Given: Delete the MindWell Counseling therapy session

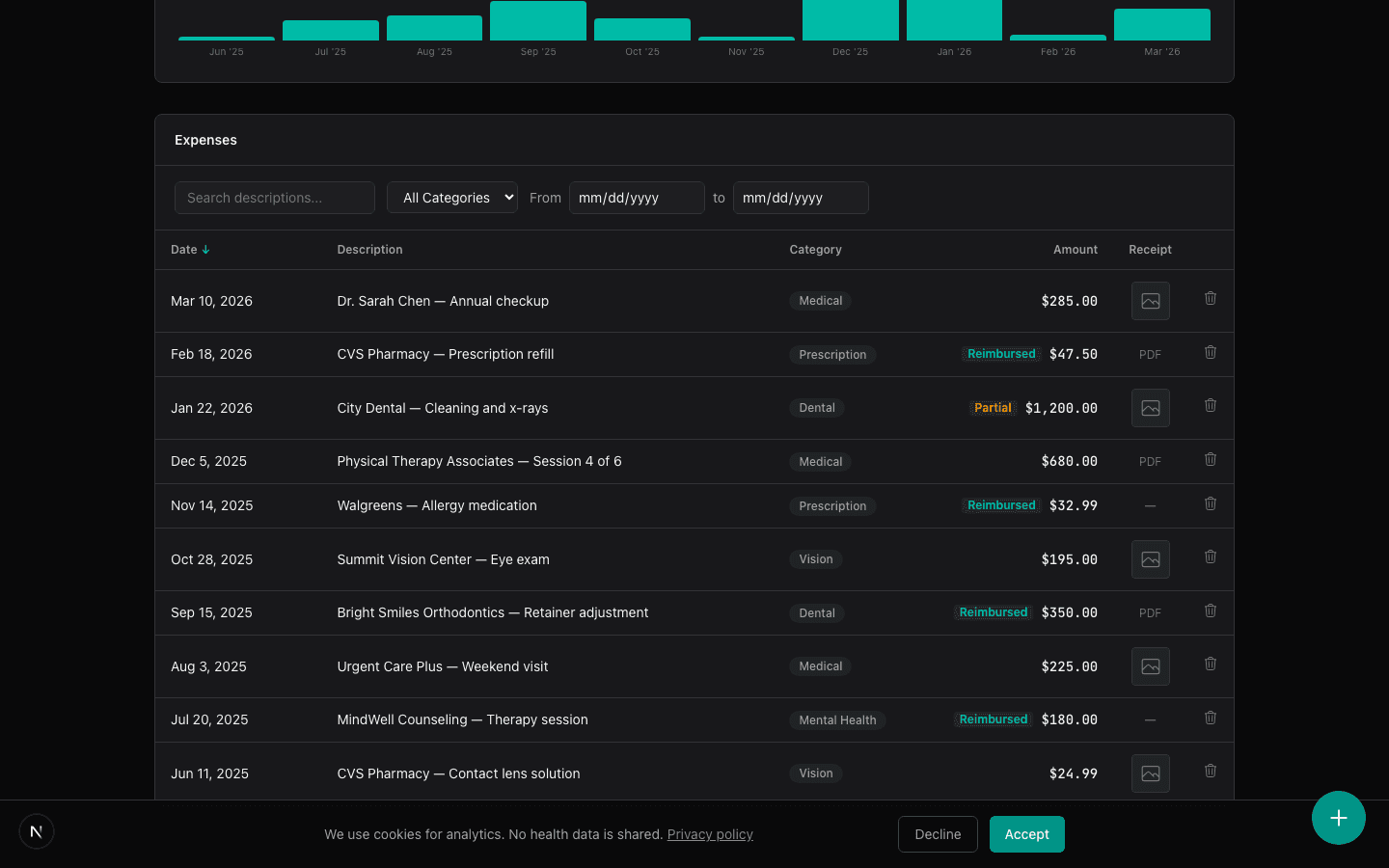Looking at the screenshot, I should tap(1211, 718).
